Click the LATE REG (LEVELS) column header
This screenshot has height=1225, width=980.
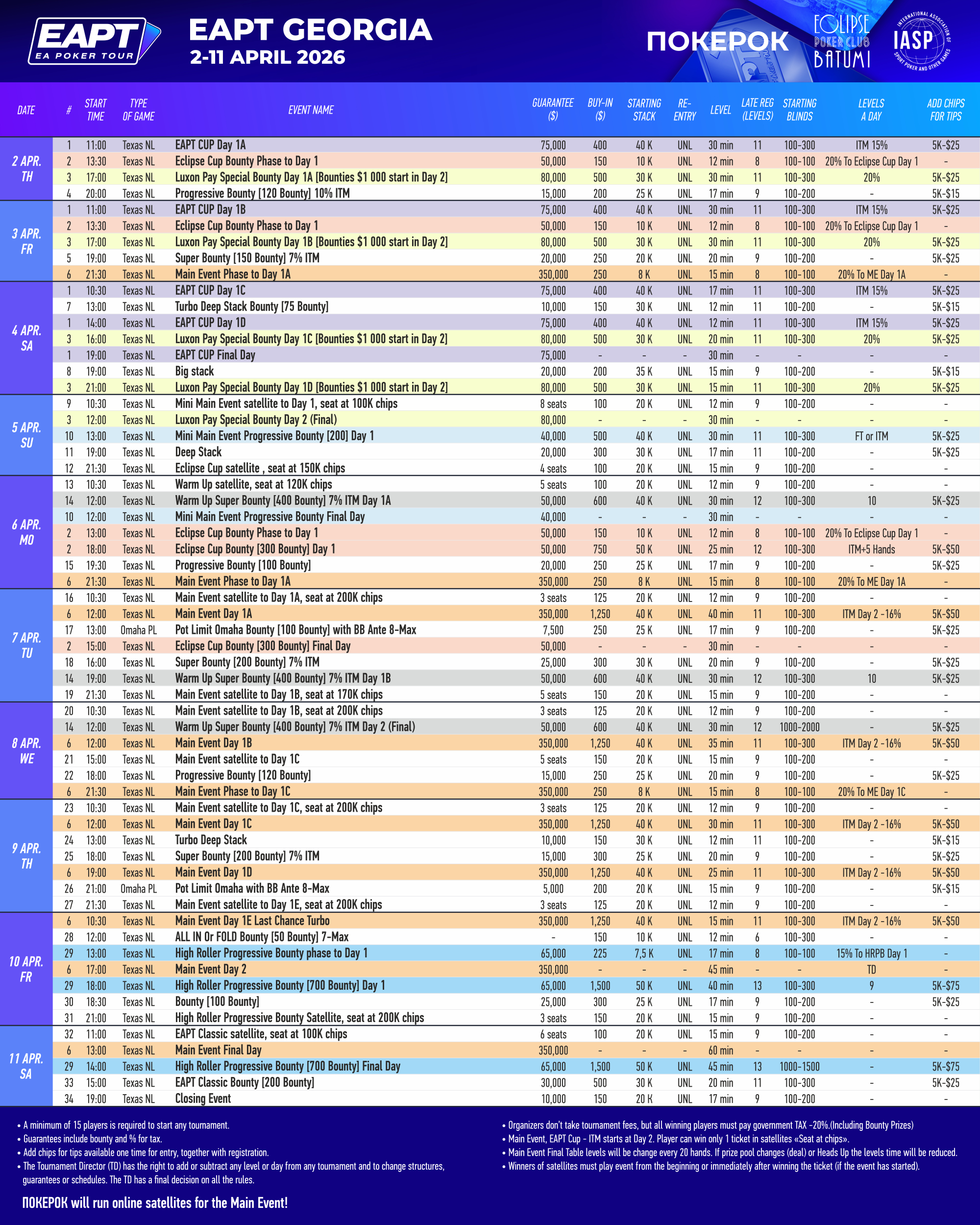758,110
